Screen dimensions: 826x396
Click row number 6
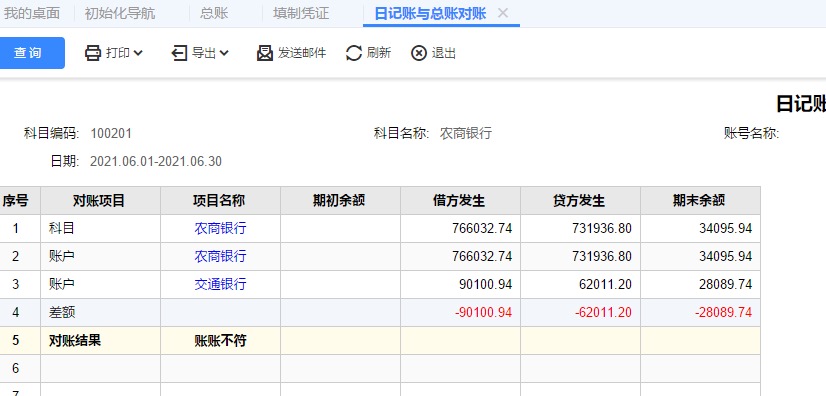coord(15,368)
